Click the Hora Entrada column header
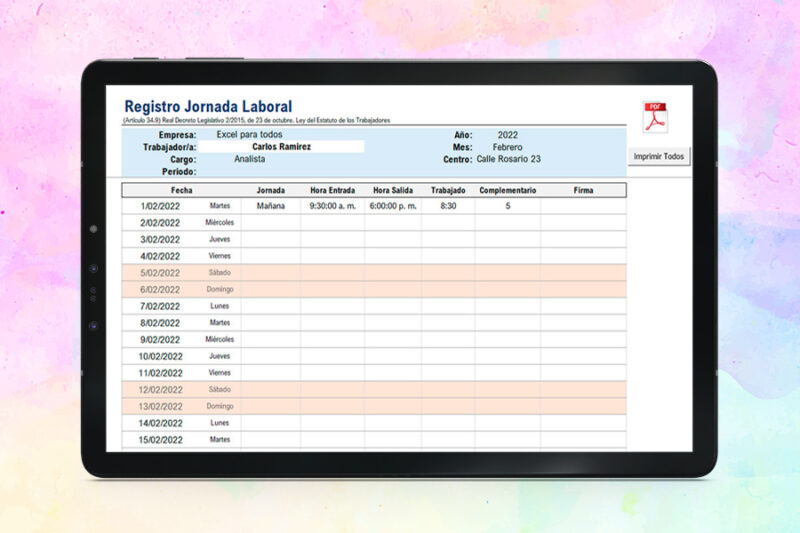Screen dimensions: 800x533 (x=333, y=190)
